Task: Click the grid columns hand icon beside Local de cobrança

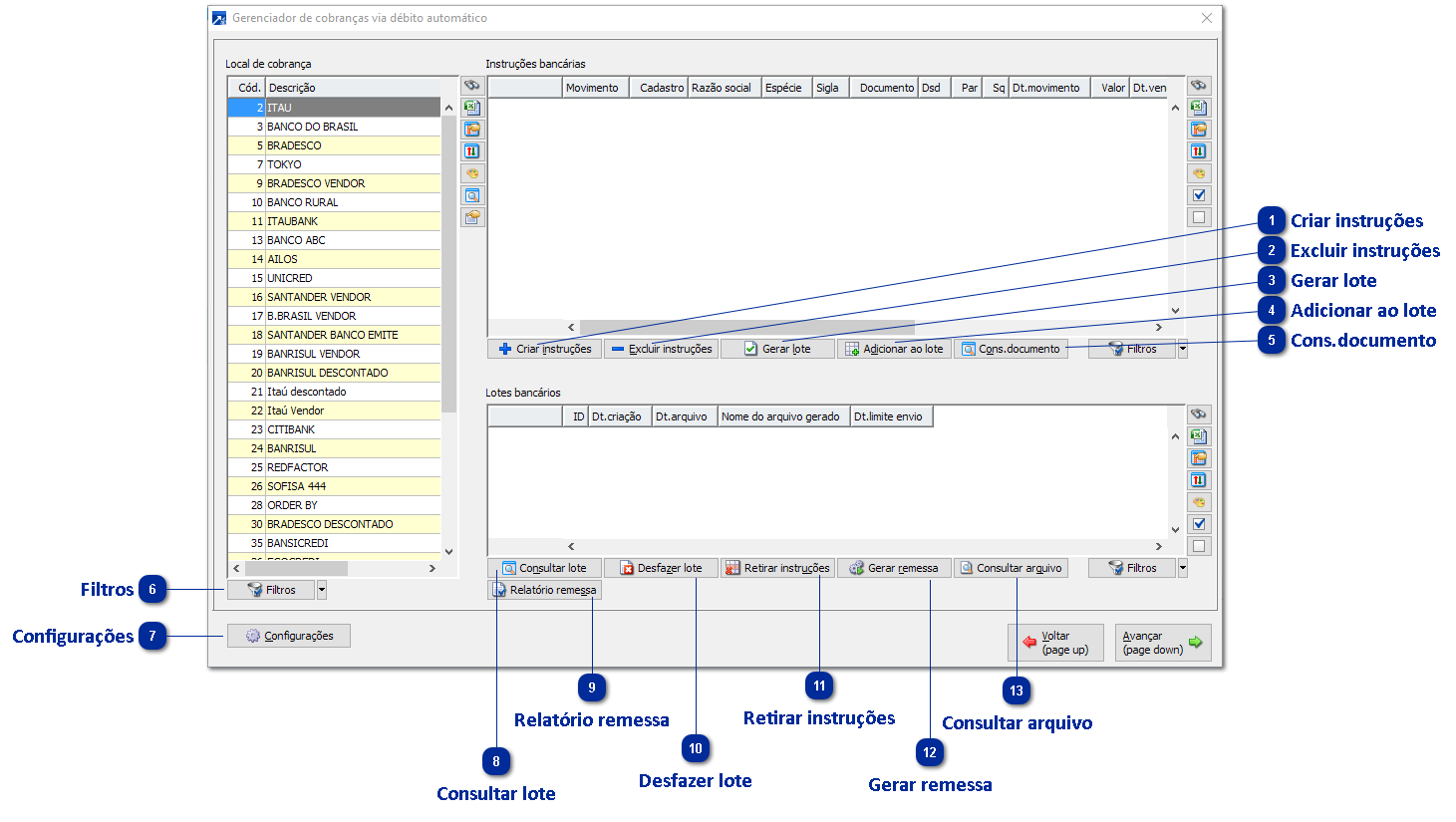Action: click(x=472, y=130)
